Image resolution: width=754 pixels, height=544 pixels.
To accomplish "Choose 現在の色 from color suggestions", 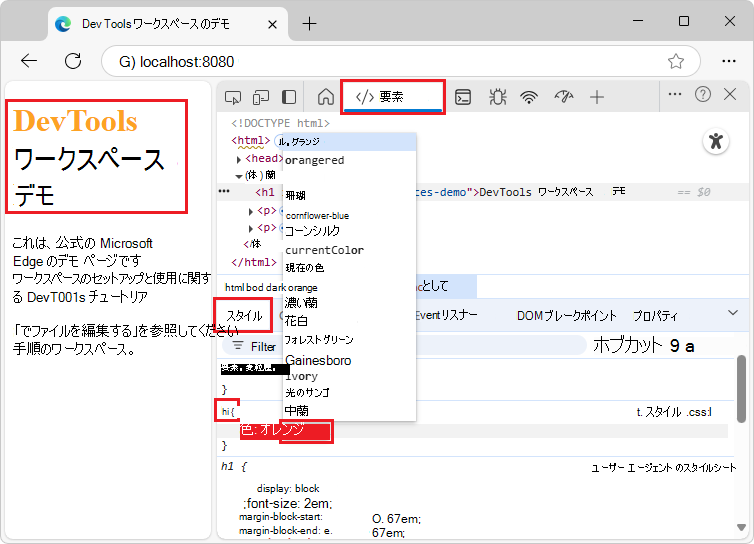I will pyautogui.click(x=349, y=267).
